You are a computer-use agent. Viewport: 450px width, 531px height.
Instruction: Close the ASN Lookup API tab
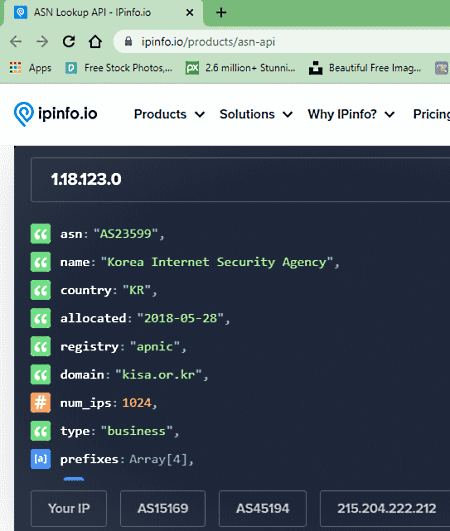click(x=190, y=13)
